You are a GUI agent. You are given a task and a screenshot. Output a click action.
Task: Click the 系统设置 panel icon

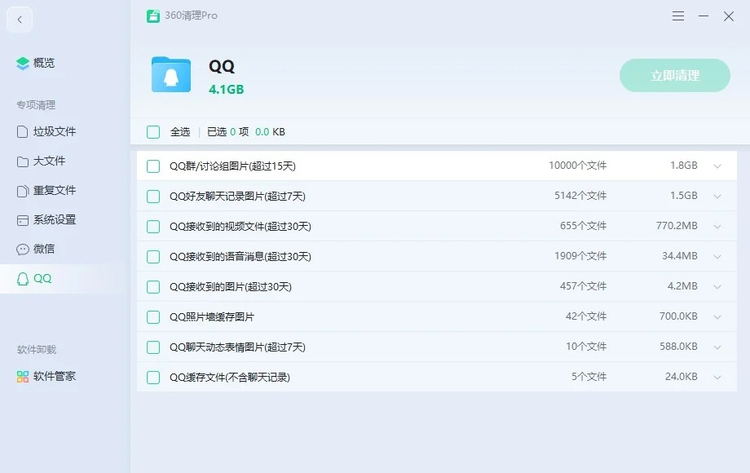coord(22,220)
